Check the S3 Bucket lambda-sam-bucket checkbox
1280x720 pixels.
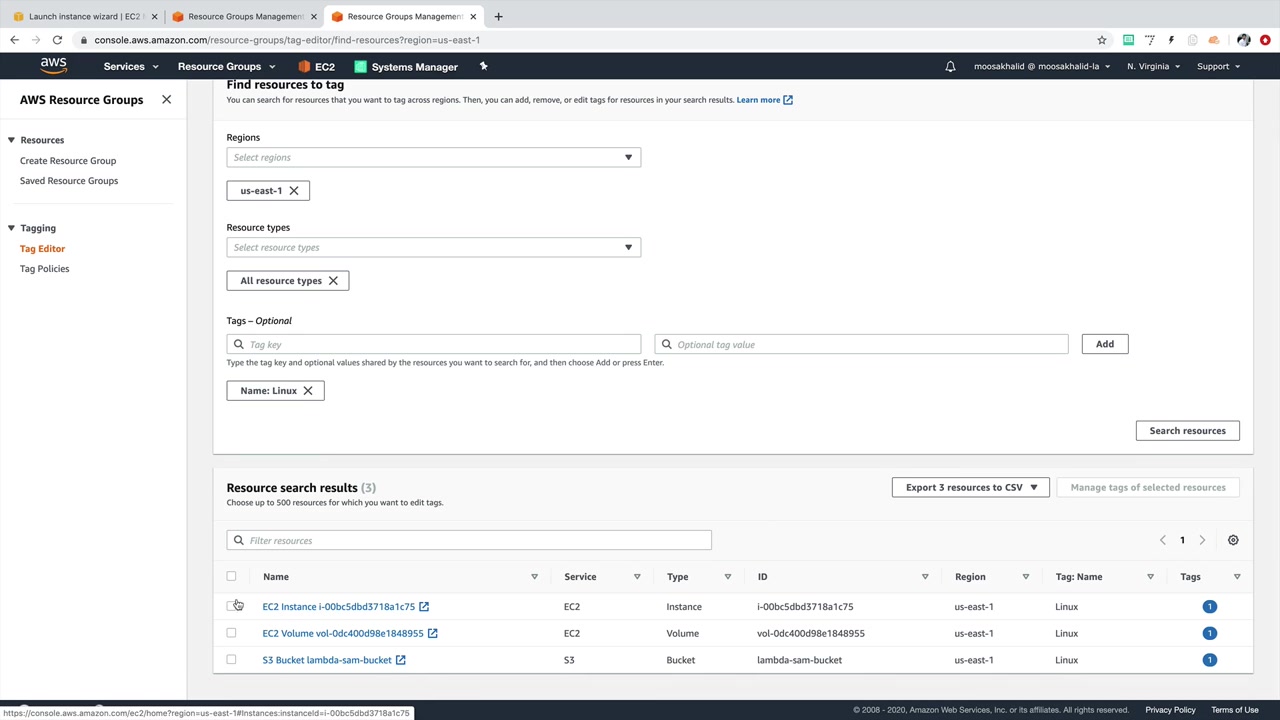coord(231,660)
